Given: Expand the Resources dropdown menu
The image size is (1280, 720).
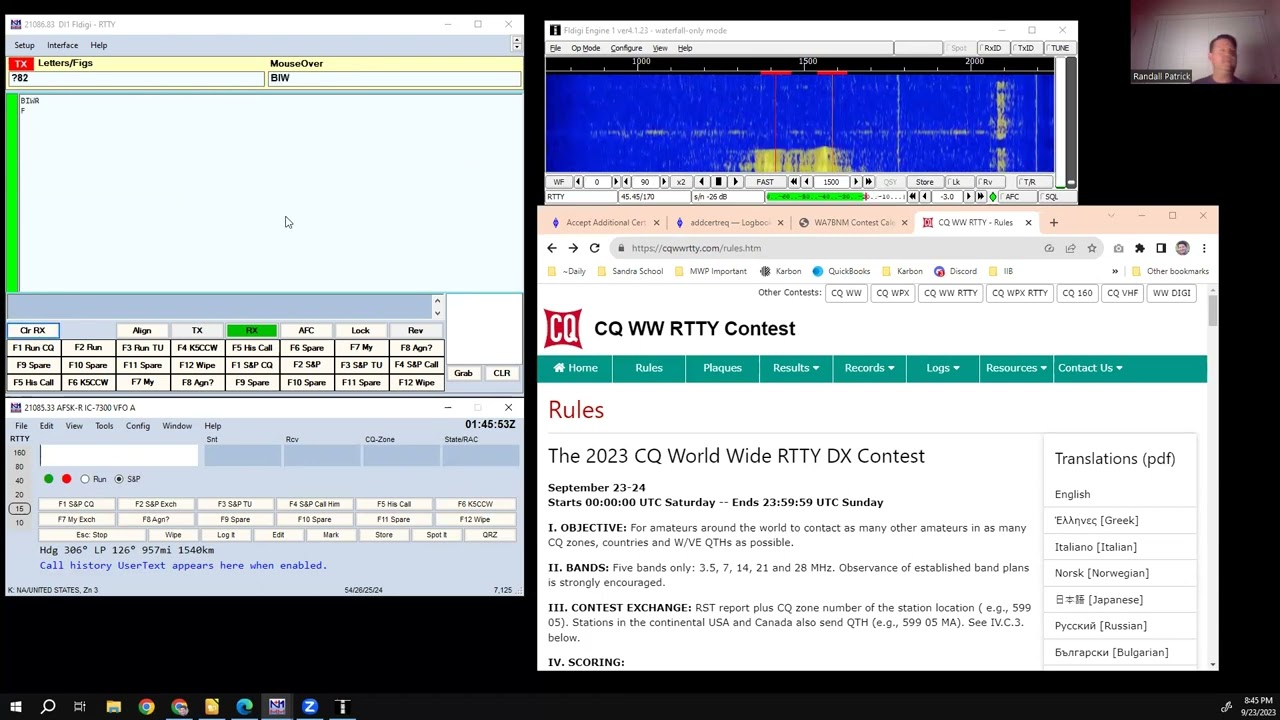Looking at the screenshot, I should point(1016,368).
